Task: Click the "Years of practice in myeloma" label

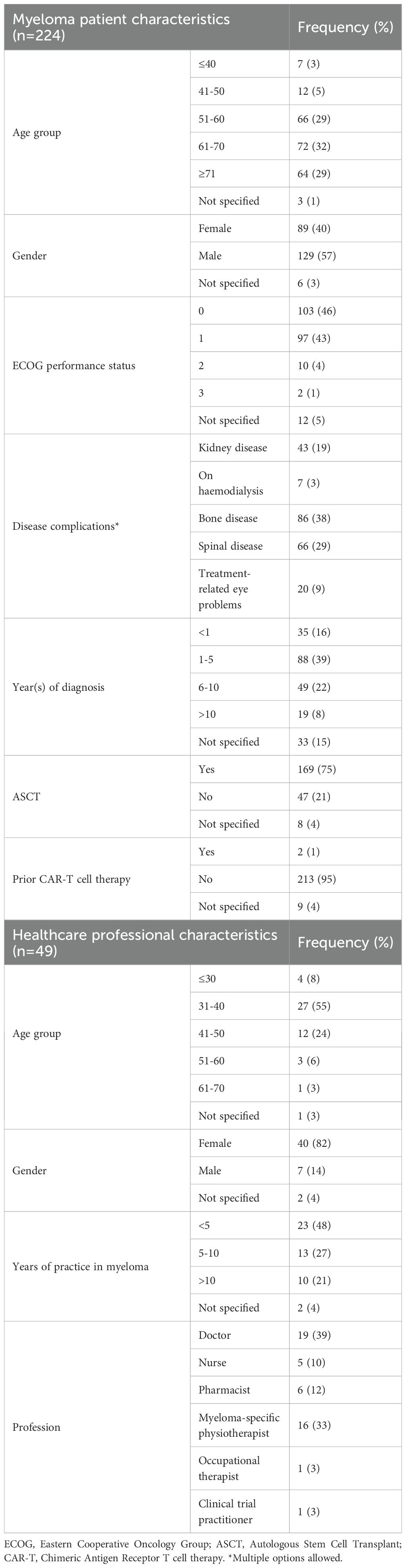Action: 80,1267
